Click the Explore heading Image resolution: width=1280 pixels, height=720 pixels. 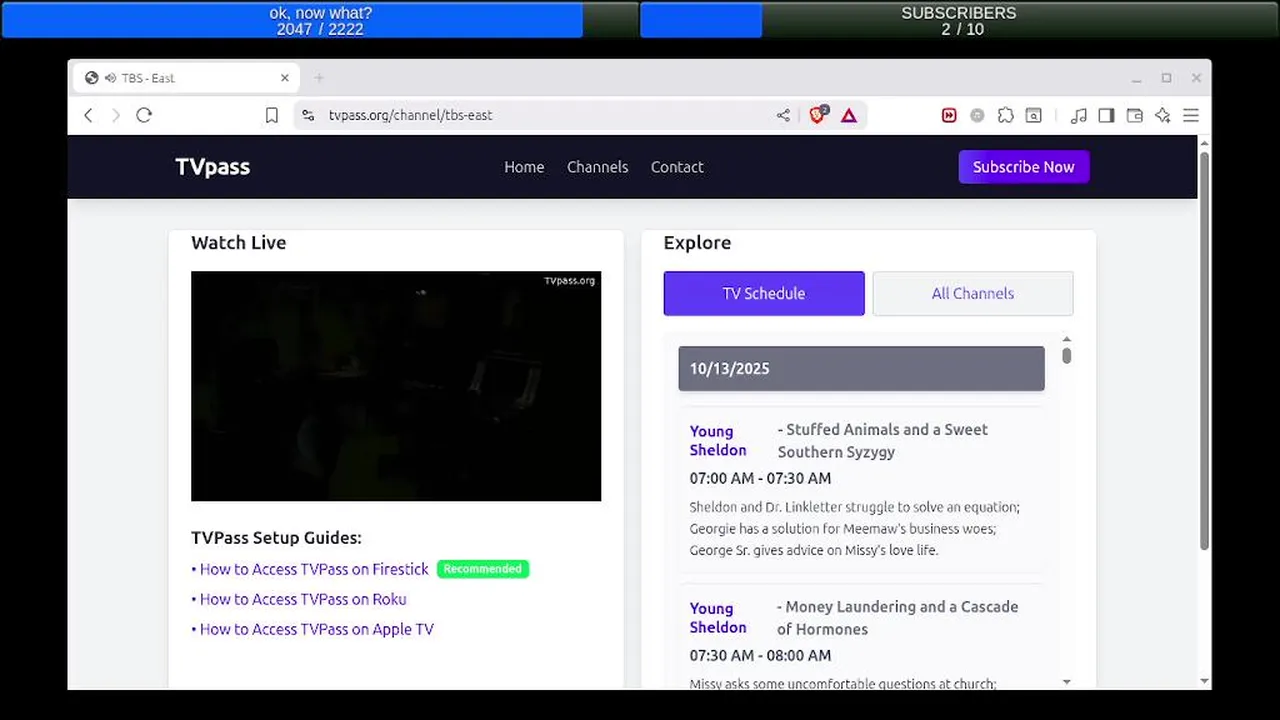(697, 243)
